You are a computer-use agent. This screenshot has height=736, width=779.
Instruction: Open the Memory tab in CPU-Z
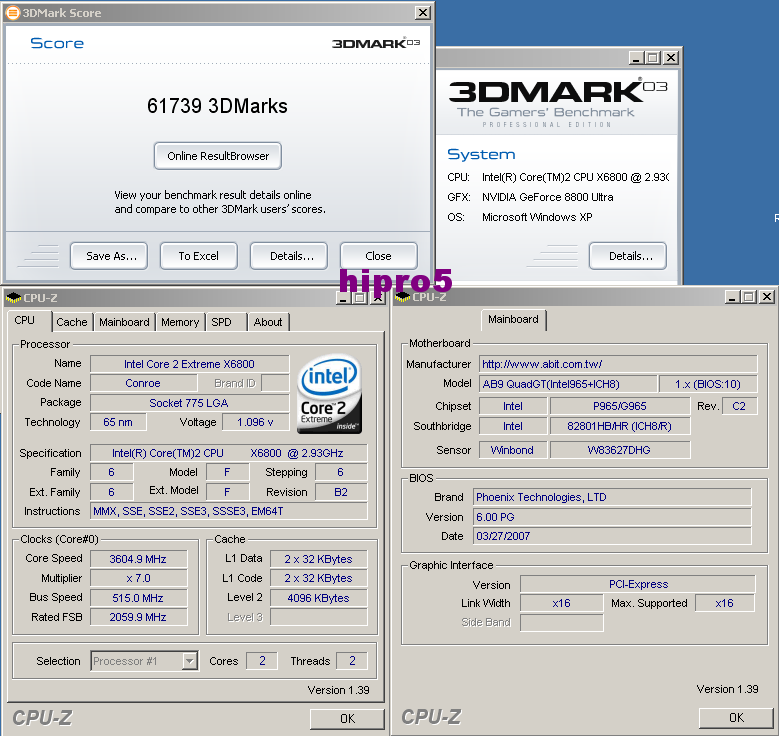[x=180, y=322]
